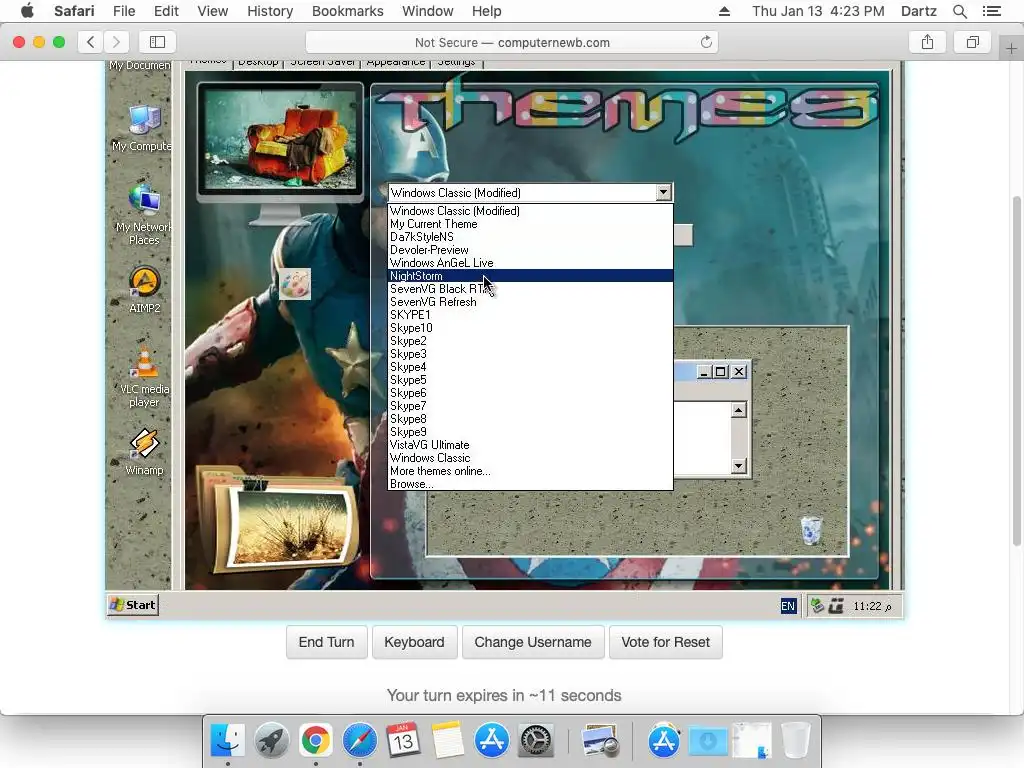Launch AIMP2 desktop shortcut
The image size is (1024, 768).
[x=144, y=290]
